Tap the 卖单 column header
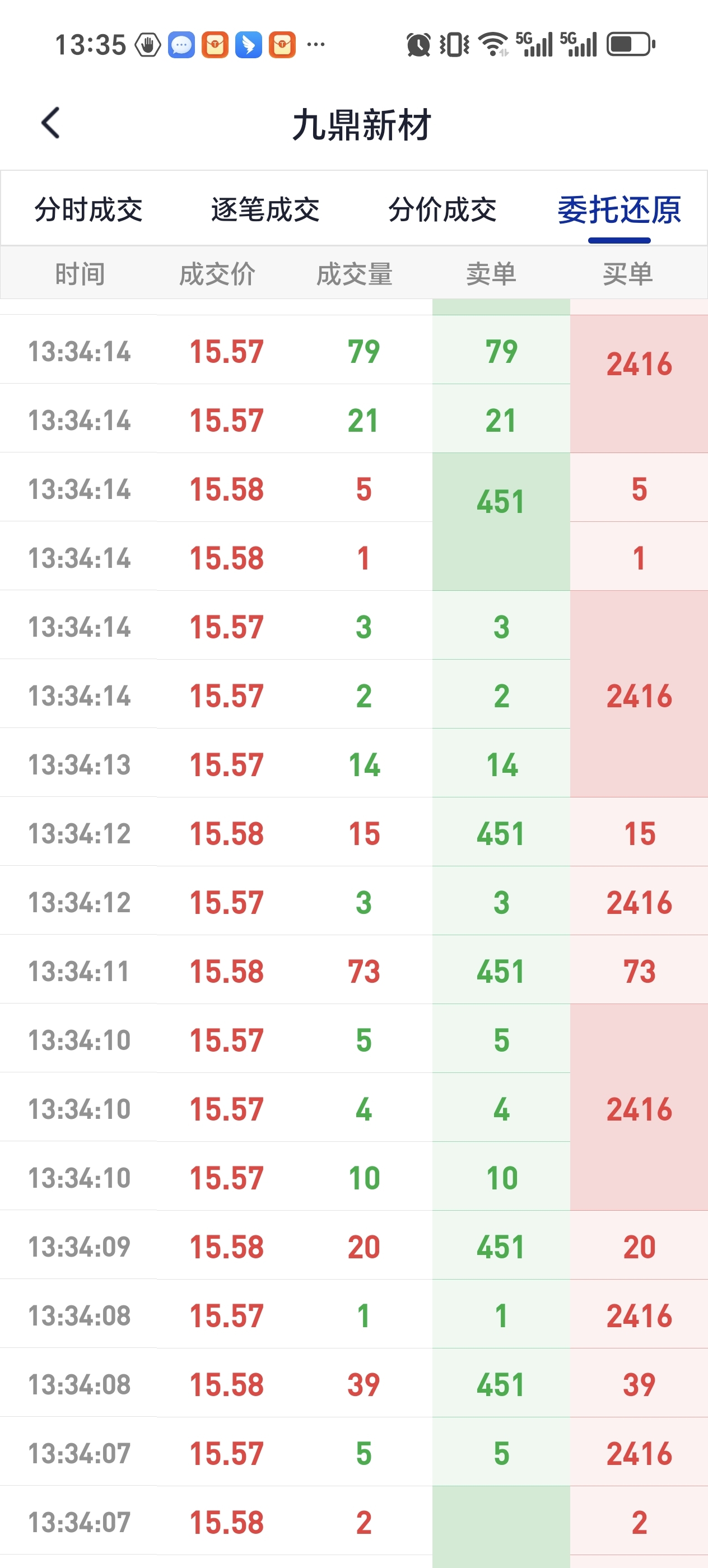This screenshot has height=1568, width=708. pos(491,274)
